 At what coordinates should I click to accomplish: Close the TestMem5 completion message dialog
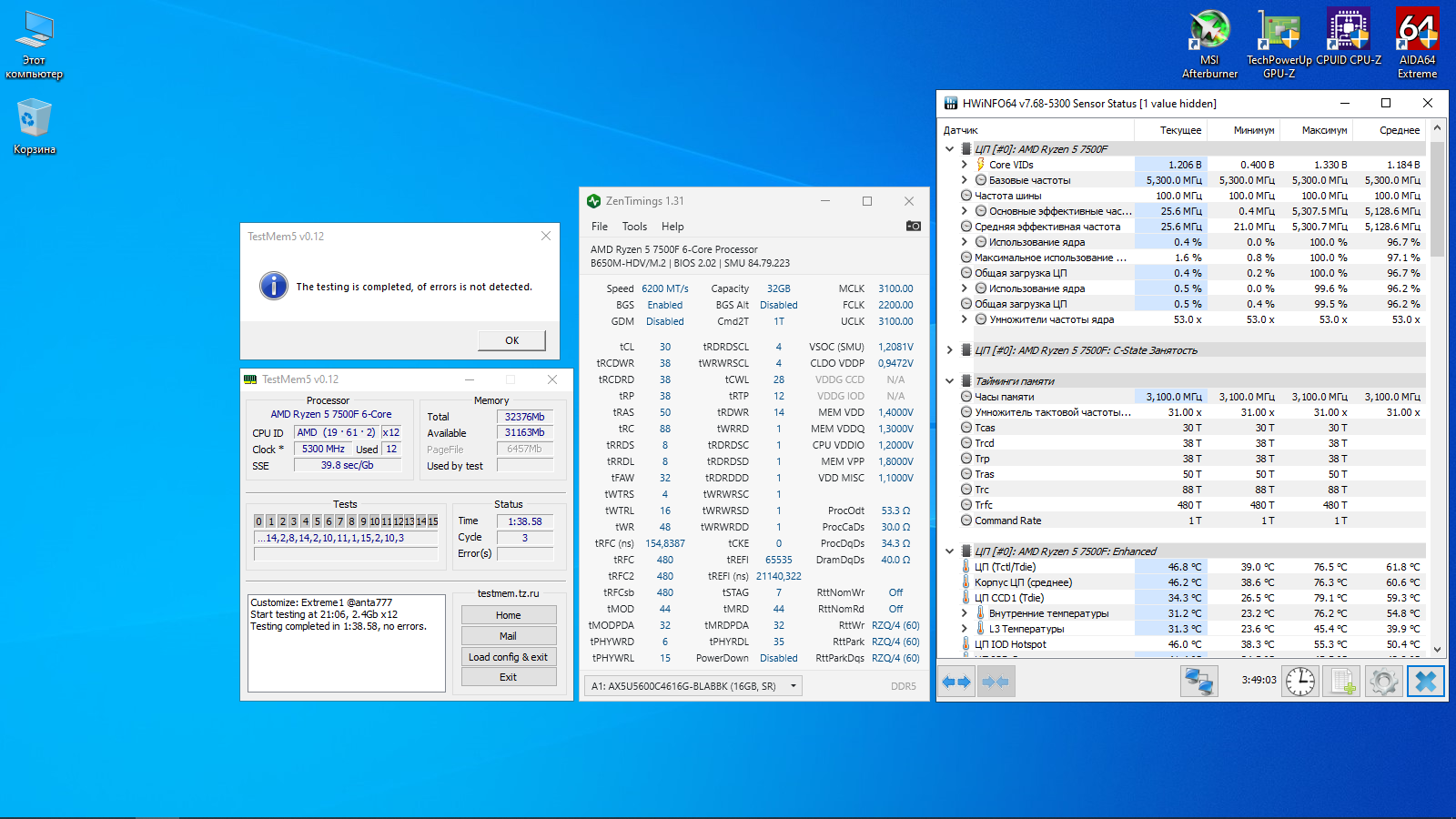click(x=546, y=236)
